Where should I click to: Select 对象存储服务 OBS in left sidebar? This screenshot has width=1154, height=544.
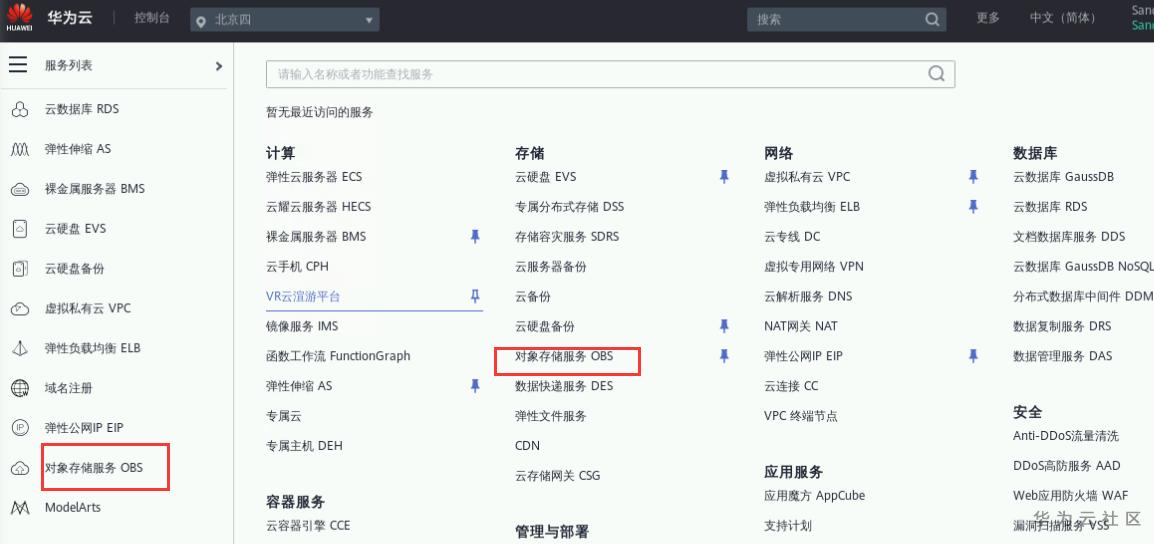click(x=94, y=467)
